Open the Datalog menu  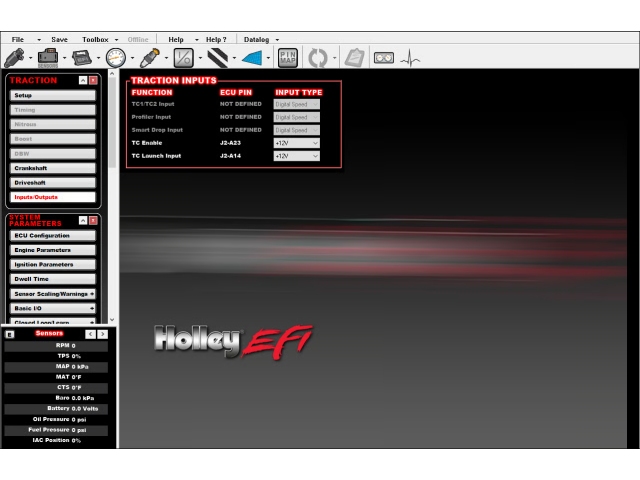click(256, 40)
